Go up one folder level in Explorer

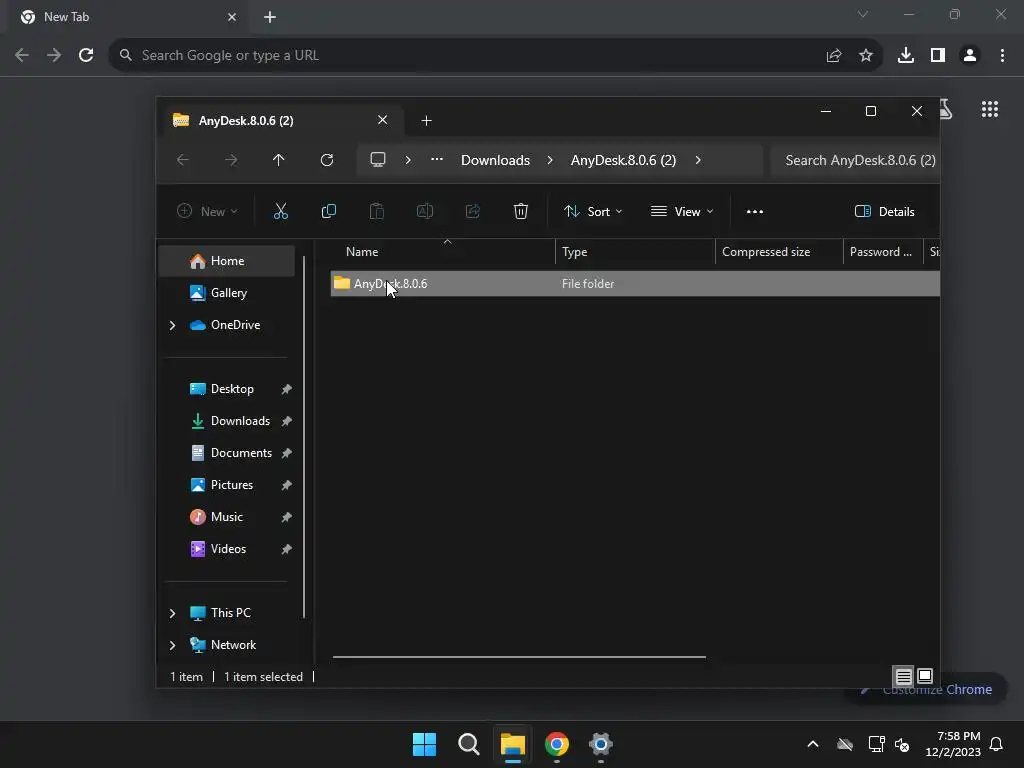coord(279,160)
